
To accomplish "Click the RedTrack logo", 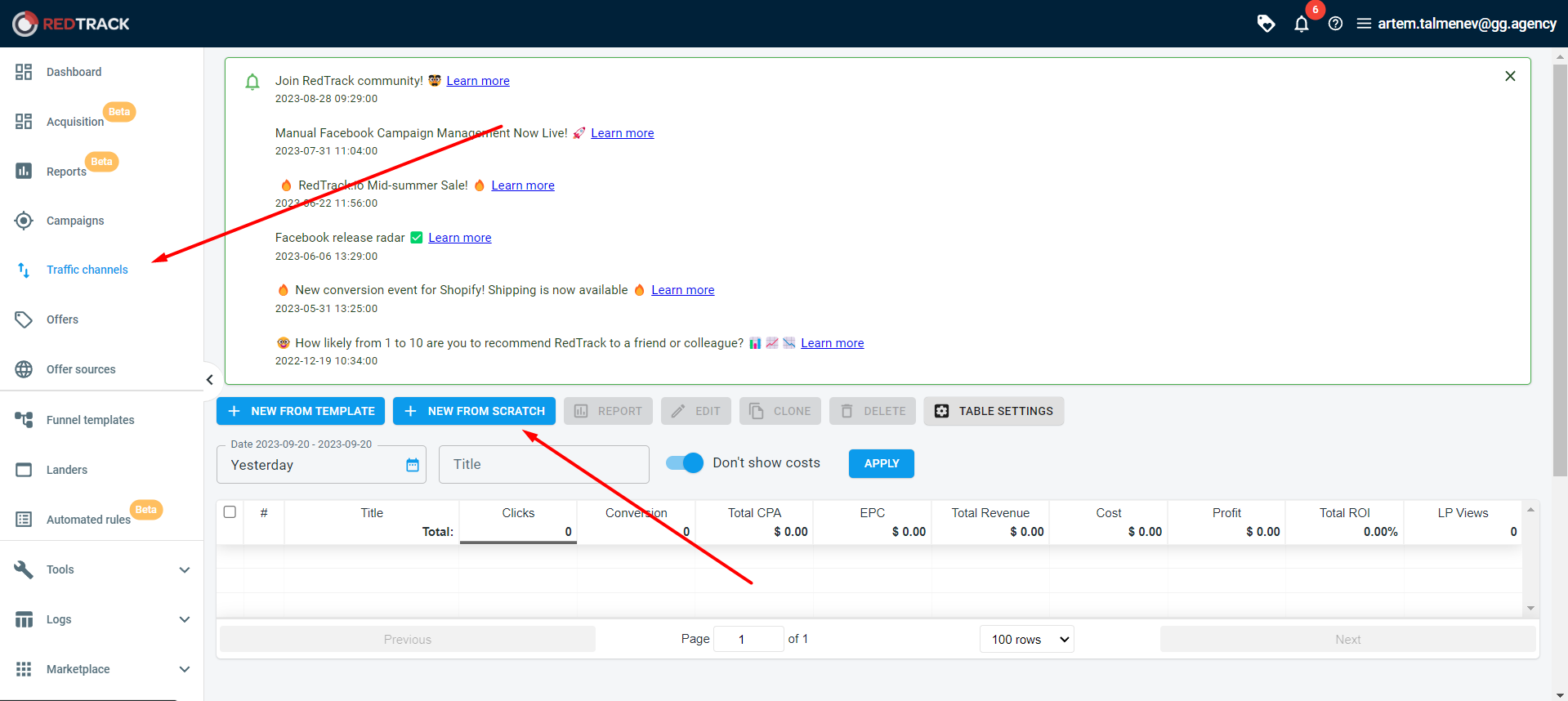I will coord(71,24).
